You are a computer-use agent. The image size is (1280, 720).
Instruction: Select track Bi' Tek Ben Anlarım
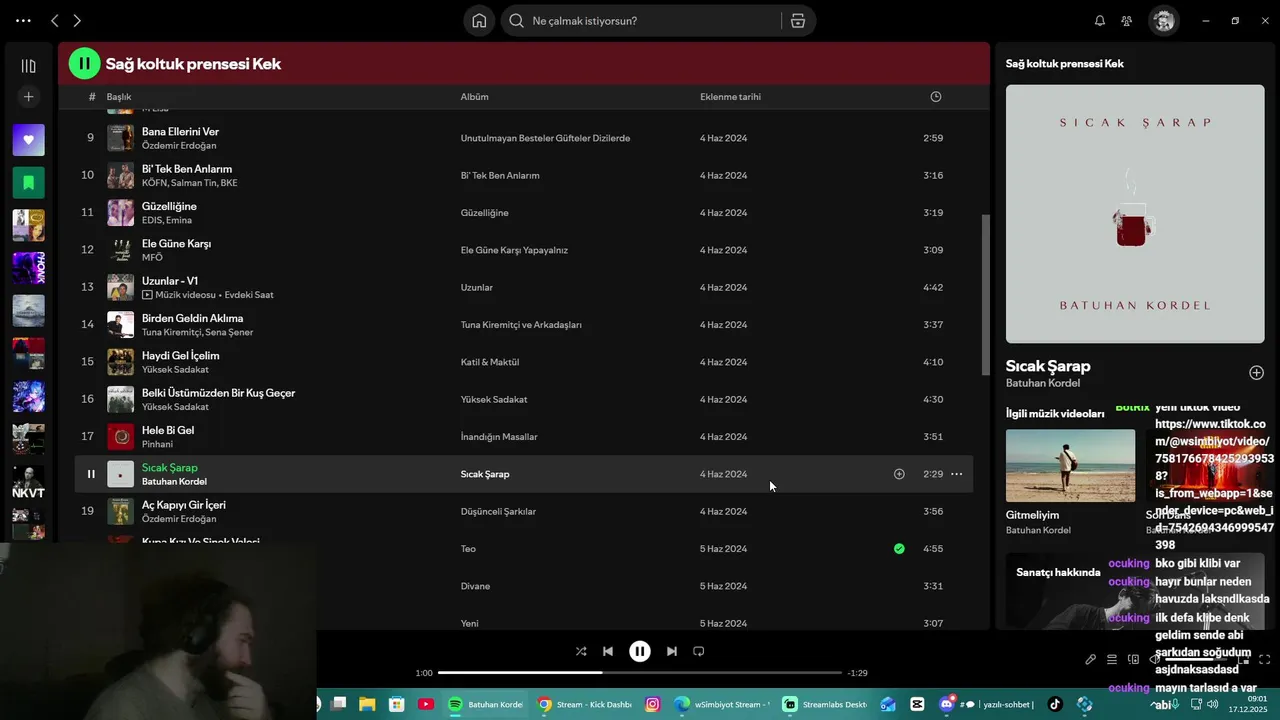click(x=187, y=169)
